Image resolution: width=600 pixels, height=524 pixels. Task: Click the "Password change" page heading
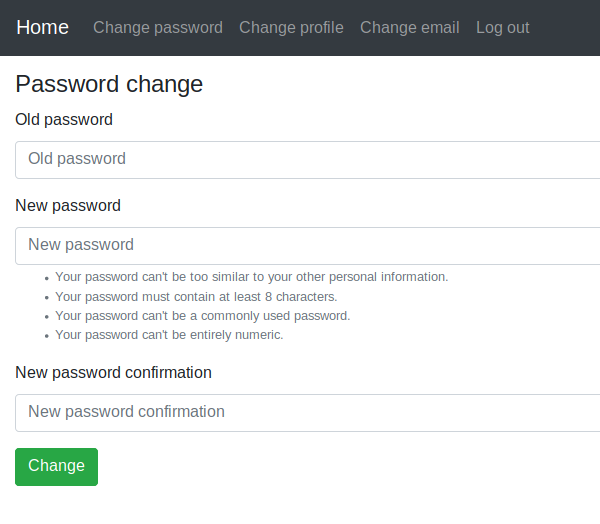click(x=109, y=84)
